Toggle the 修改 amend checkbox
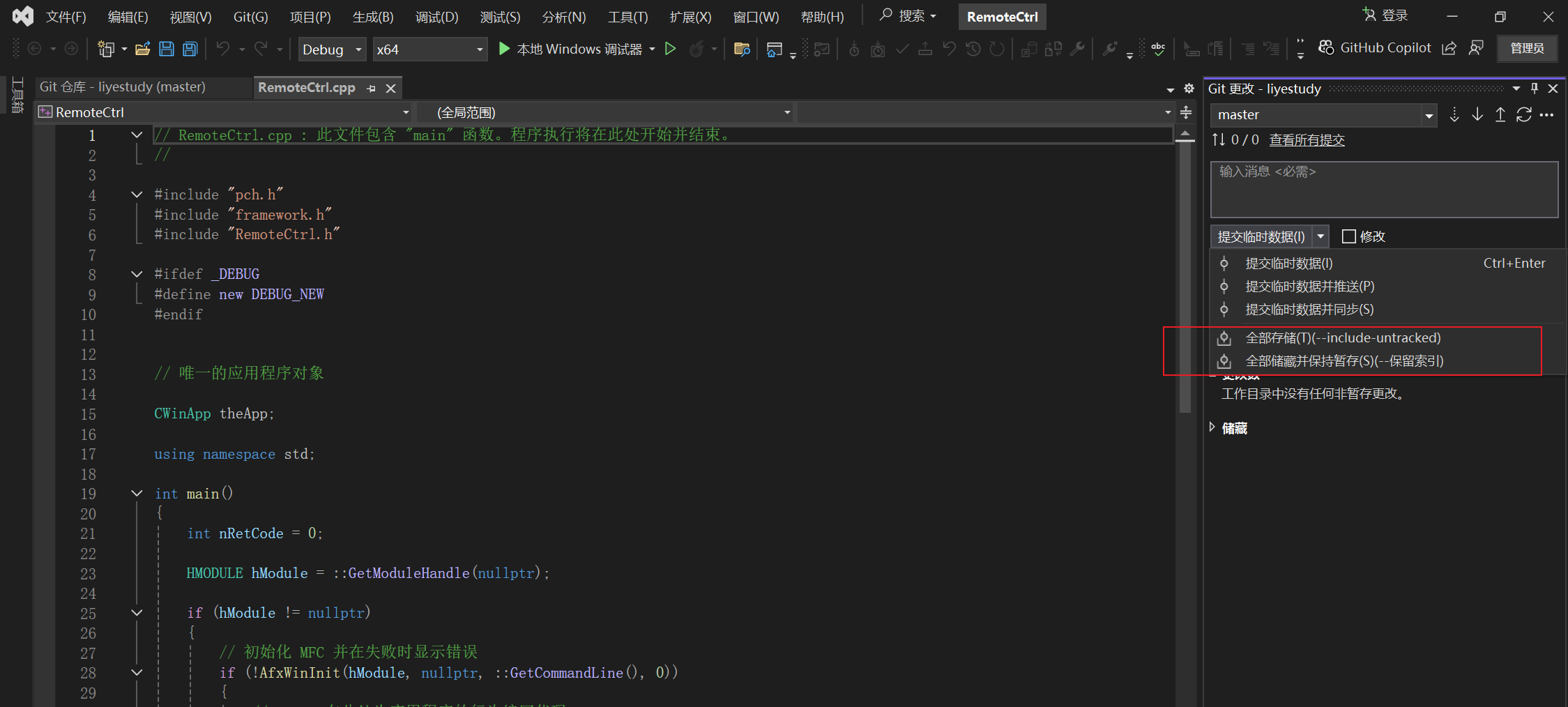This screenshot has width=1568, height=707. 1349,236
